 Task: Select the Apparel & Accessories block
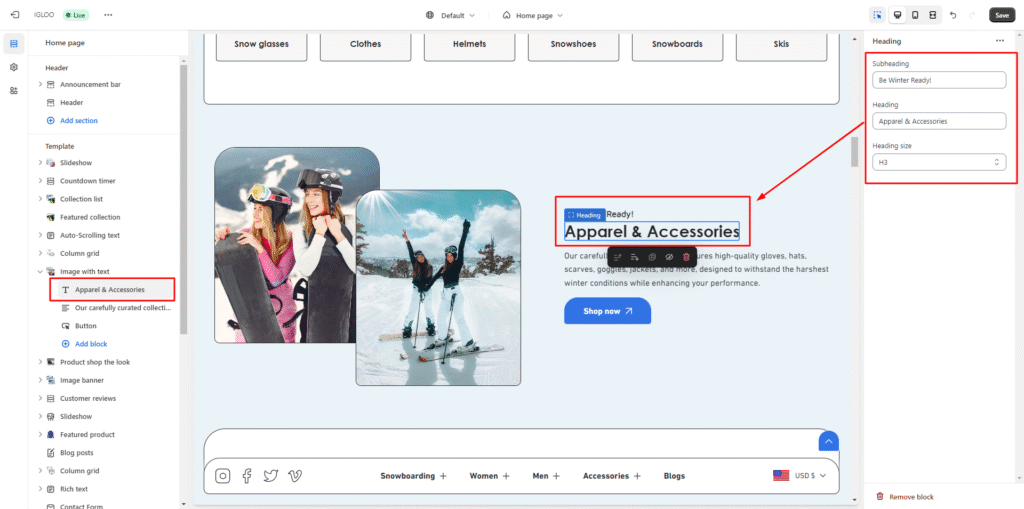(x=110, y=290)
